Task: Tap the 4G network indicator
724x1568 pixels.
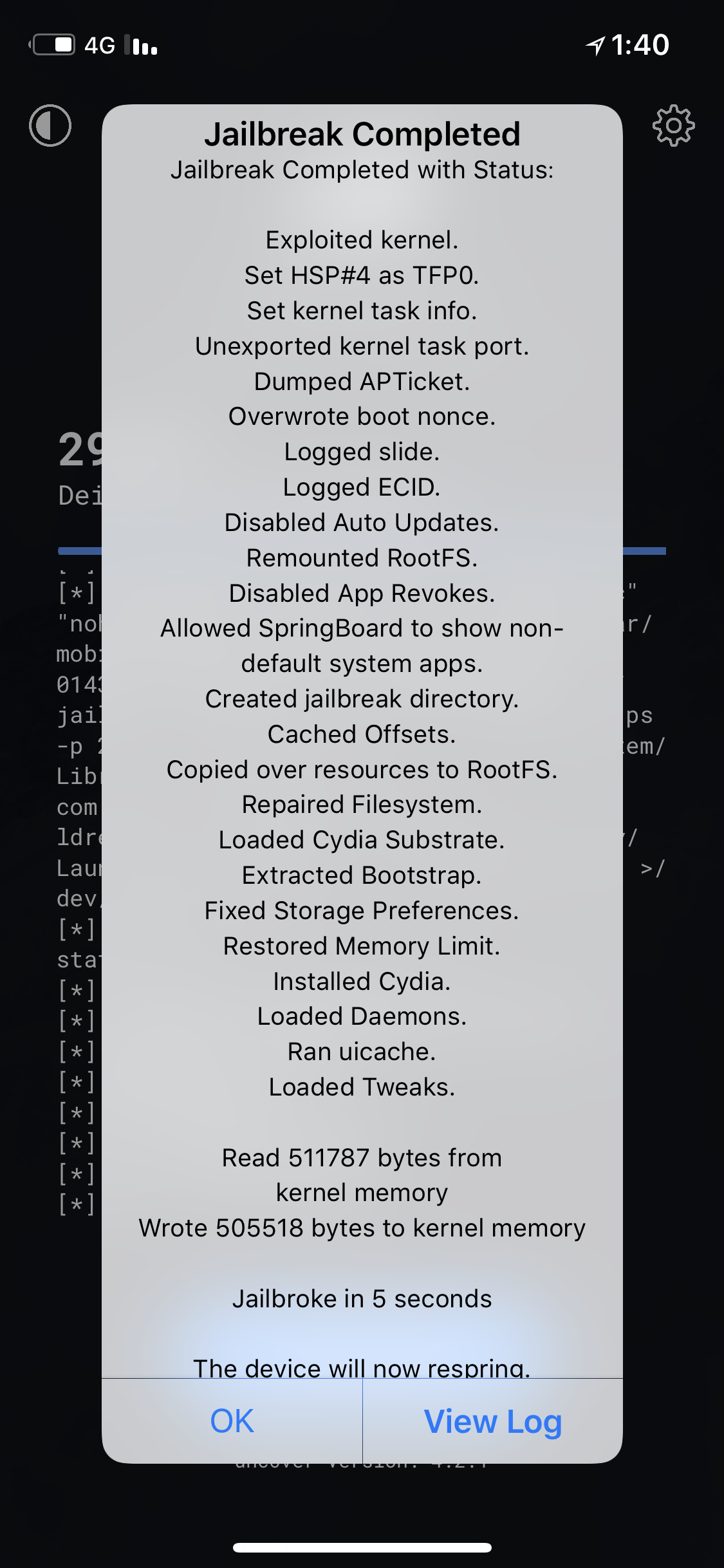Action: click(x=100, y=45)
